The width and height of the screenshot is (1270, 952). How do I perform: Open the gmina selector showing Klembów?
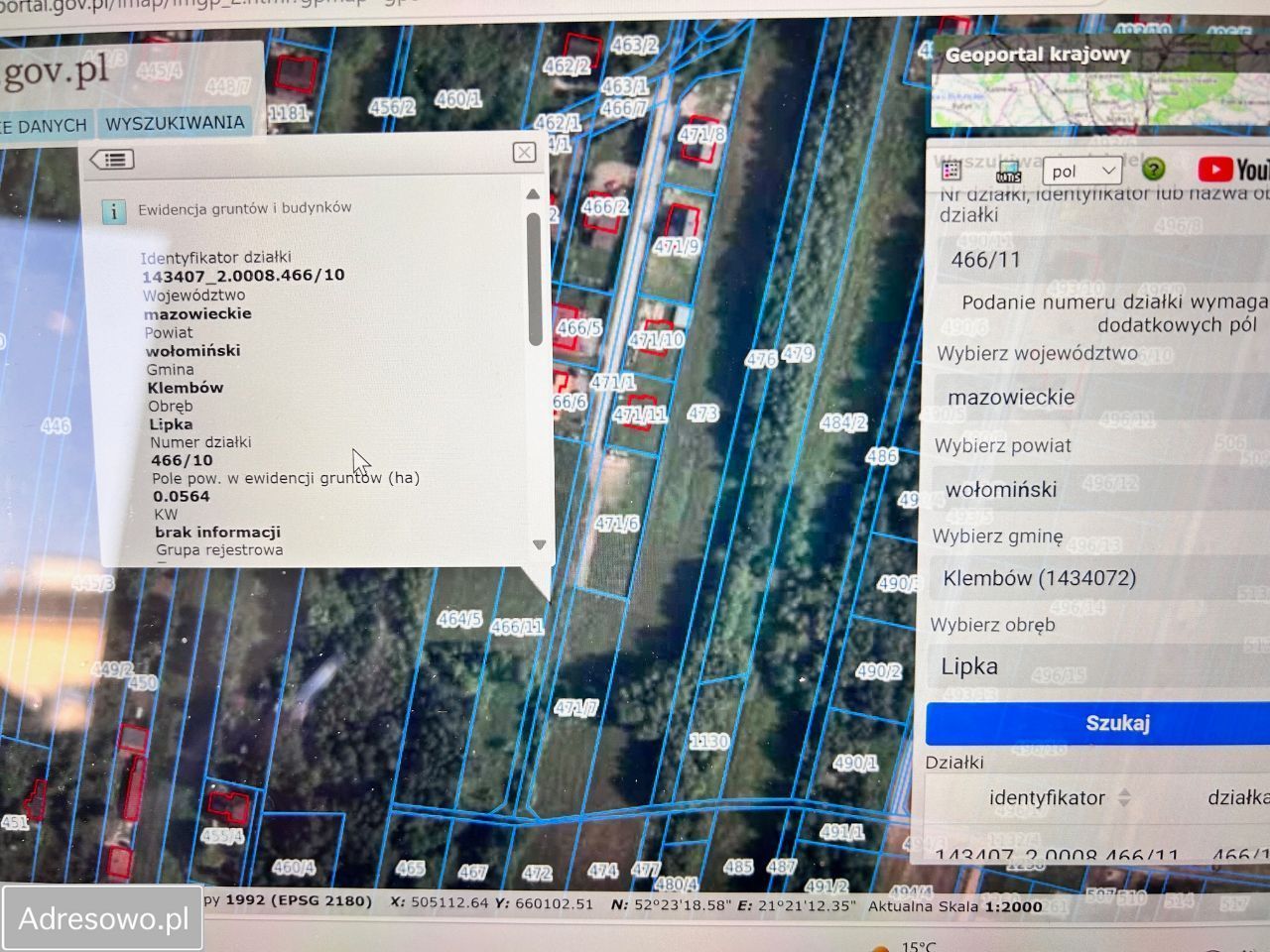1096,578
